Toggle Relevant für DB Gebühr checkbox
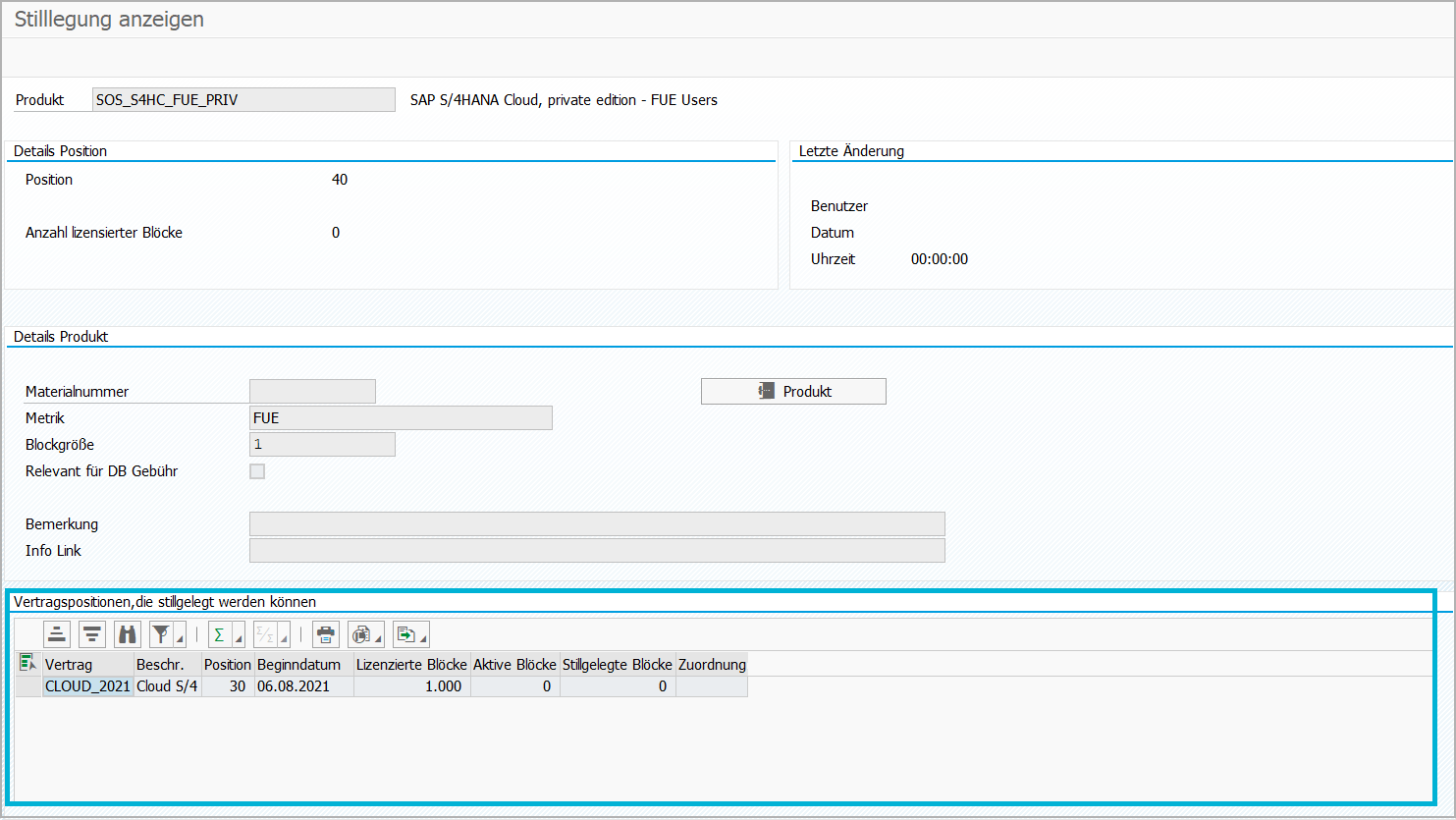Image resolution: width=1456 pixels, height=820 pixels. (x=257, y=471)
